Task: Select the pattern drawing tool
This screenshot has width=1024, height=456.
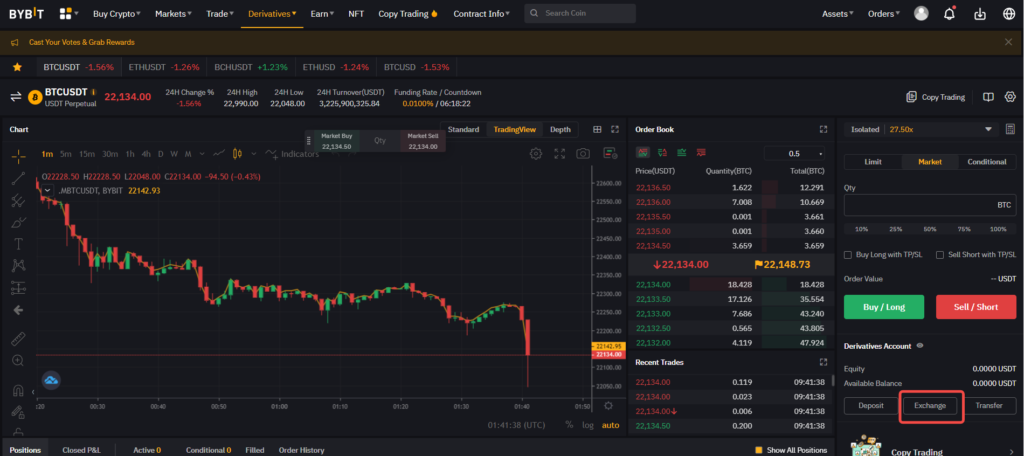Action: [x=18, y=265]
